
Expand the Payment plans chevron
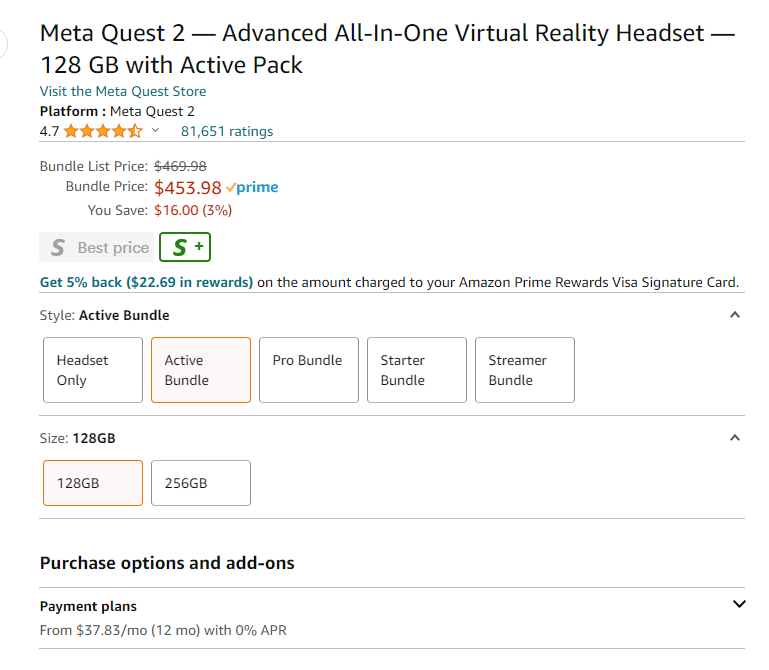(739, 604)
